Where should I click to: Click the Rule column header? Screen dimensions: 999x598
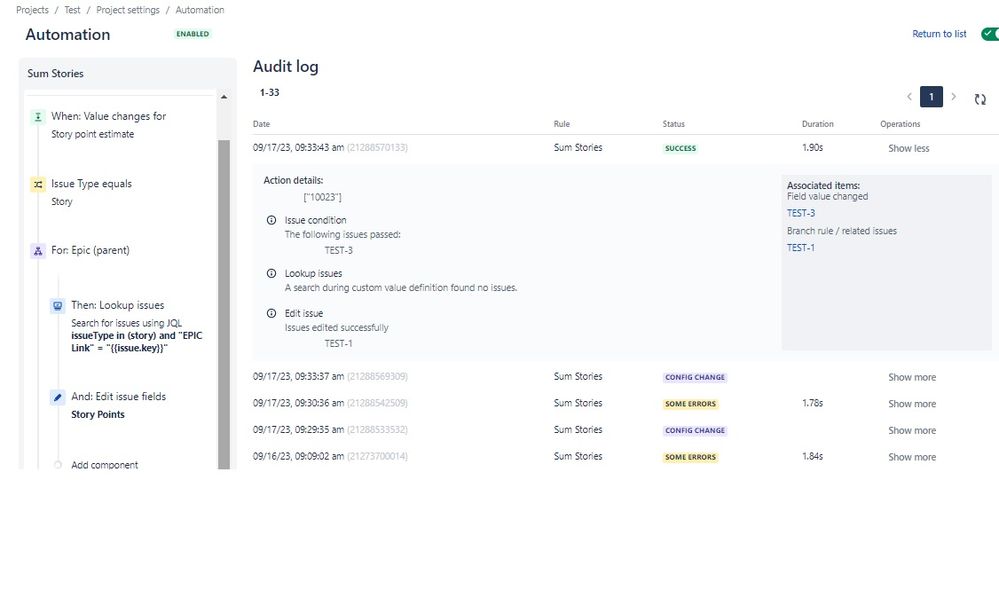[561, 124]
